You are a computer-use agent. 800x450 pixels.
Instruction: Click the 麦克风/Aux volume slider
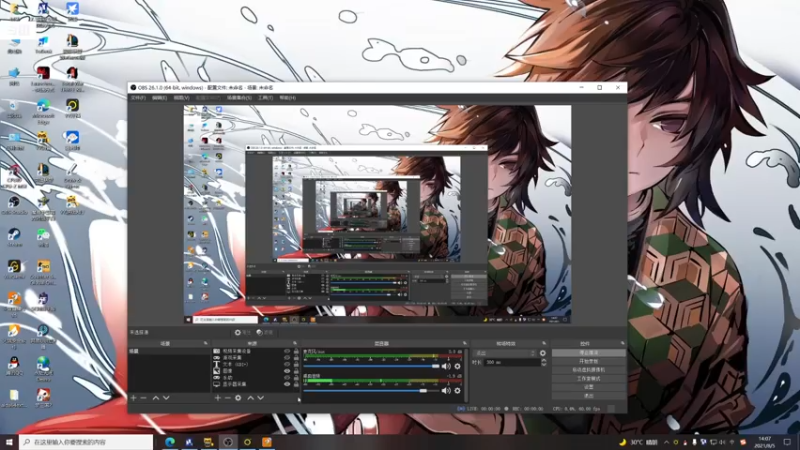pos(371,366)
